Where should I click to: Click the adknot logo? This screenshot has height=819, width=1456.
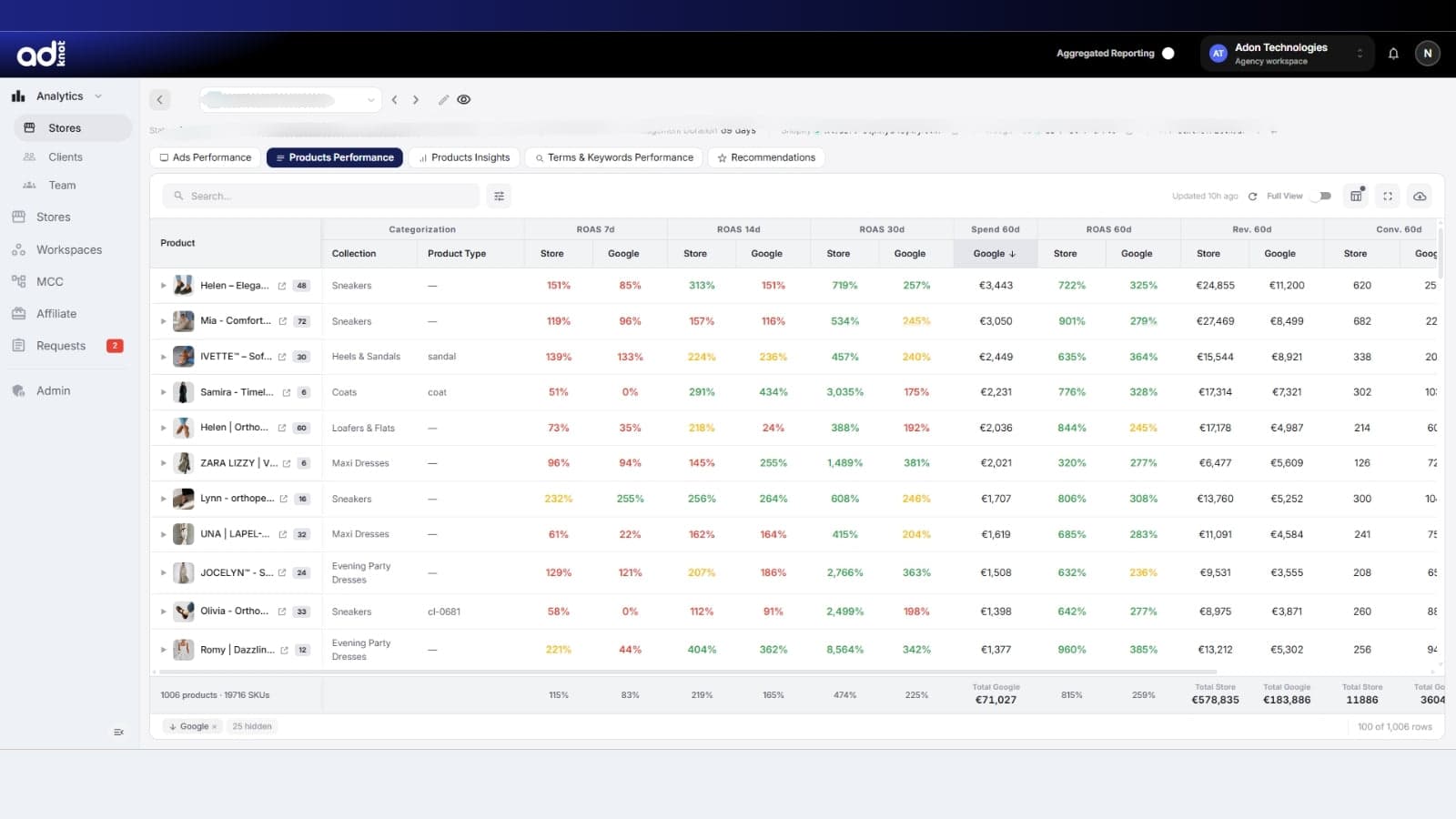[41, 54]
